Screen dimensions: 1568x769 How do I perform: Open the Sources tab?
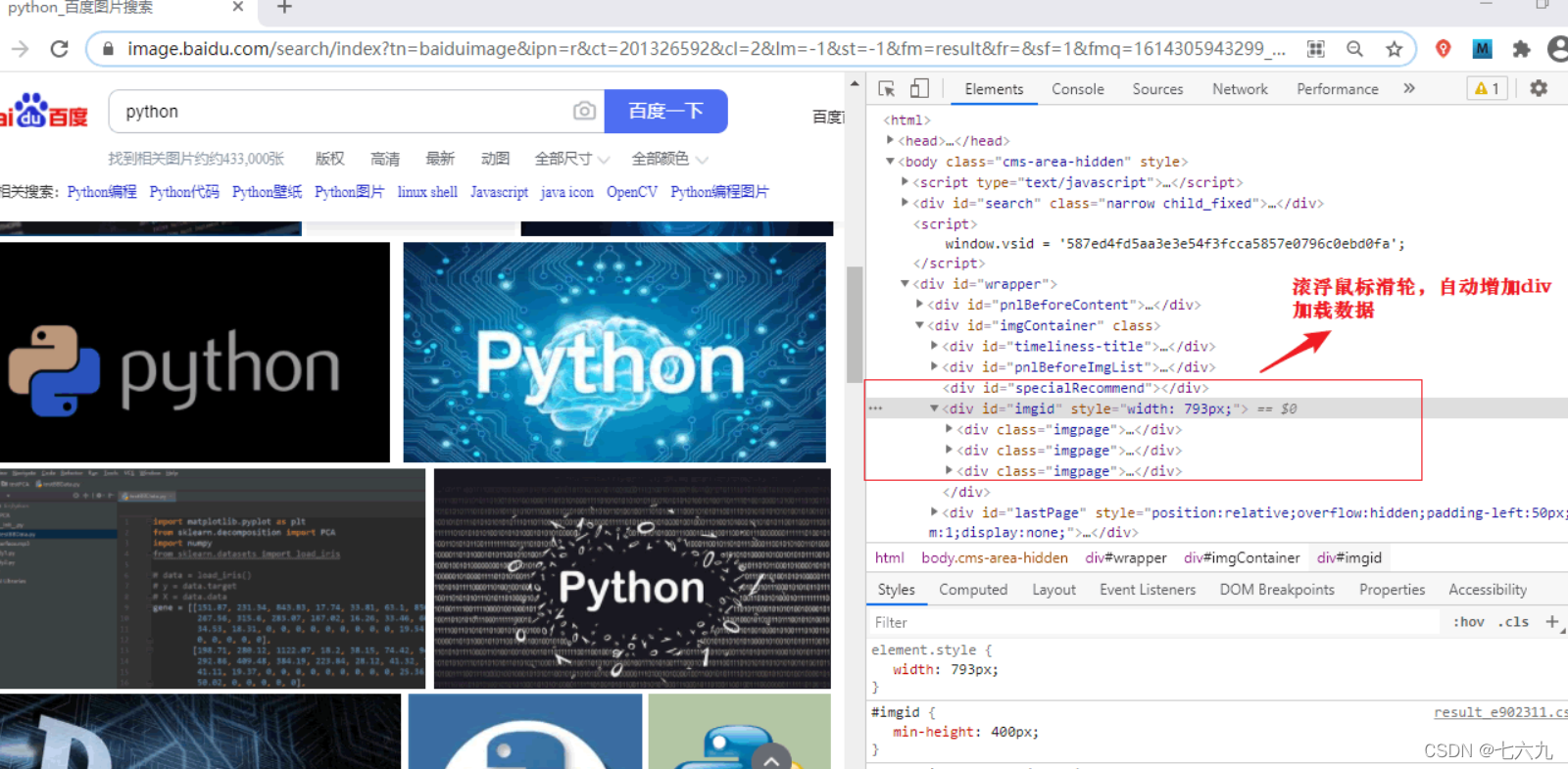[x=1157, y=89]
